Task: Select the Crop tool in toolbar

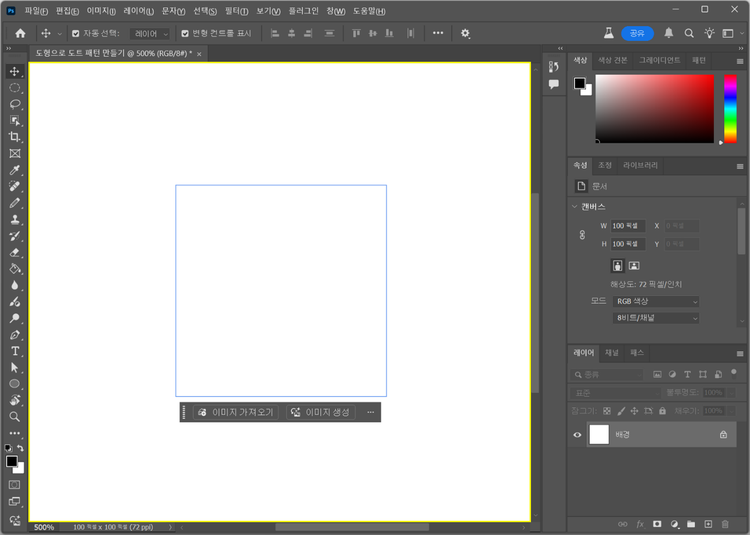Action: (x=15, y=137)
